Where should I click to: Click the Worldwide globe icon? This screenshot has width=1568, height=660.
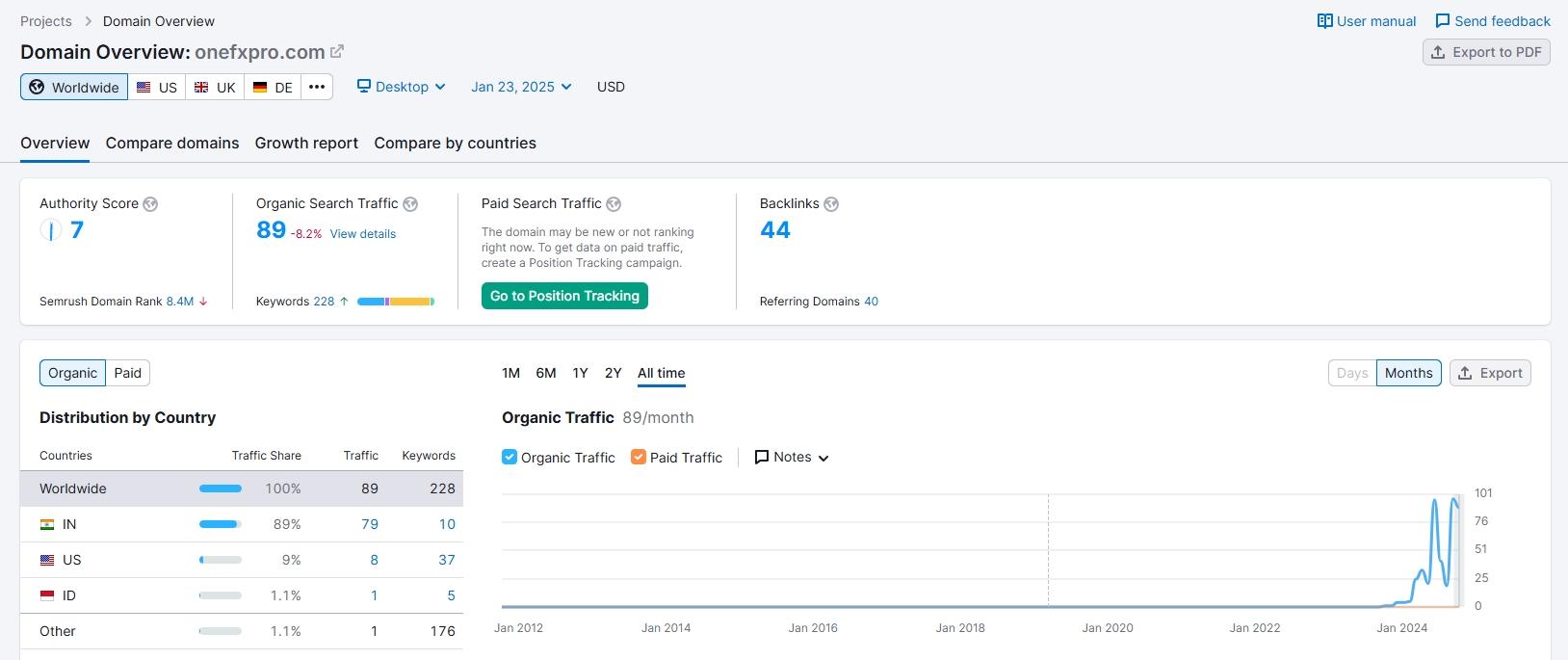37,87
